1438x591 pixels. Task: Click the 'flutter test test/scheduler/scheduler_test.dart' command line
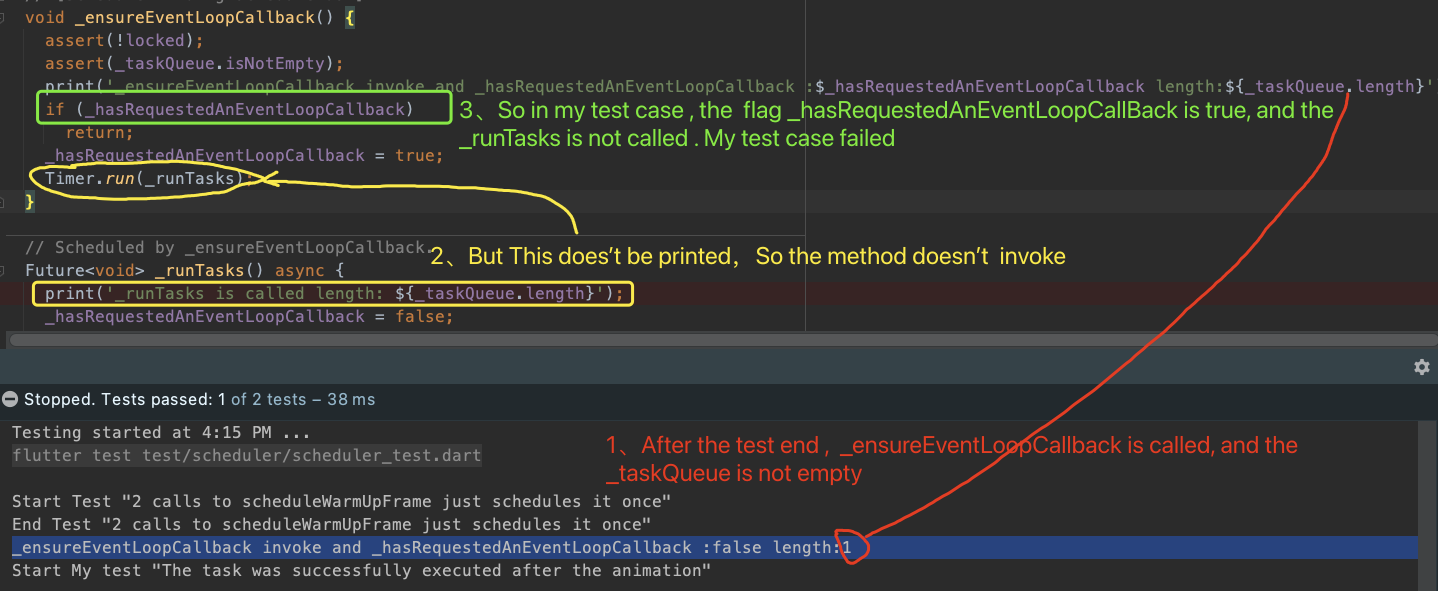pos(246,455)
